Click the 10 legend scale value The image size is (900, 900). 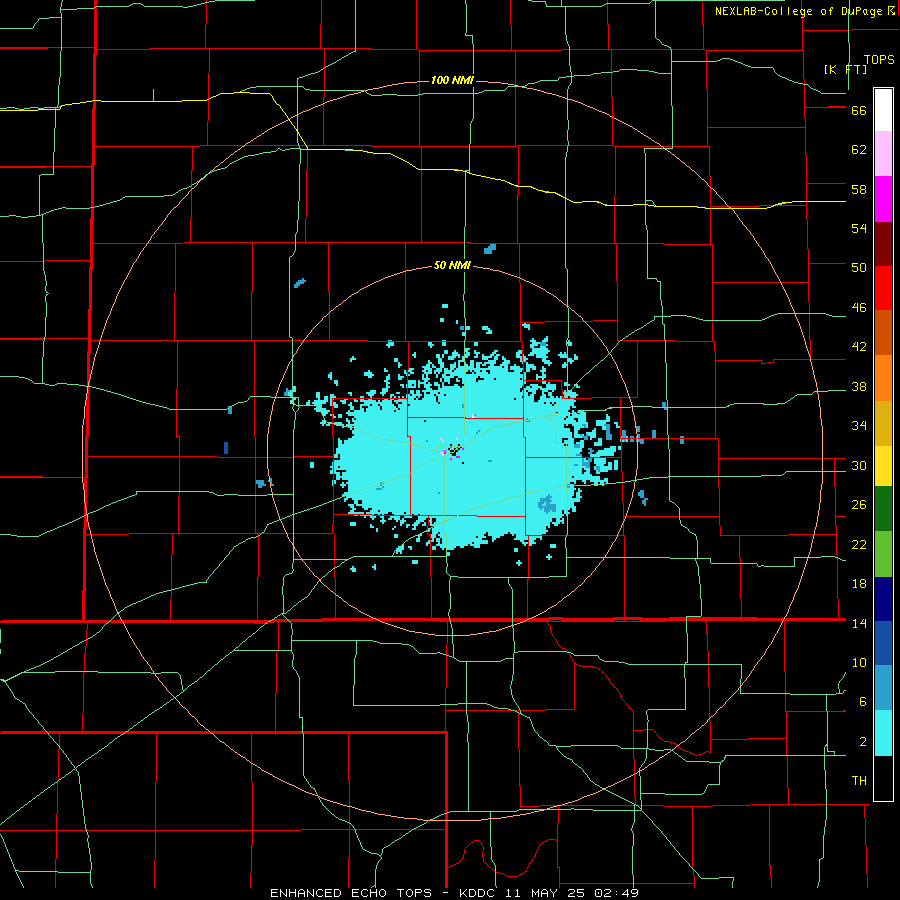pos(859,663)
